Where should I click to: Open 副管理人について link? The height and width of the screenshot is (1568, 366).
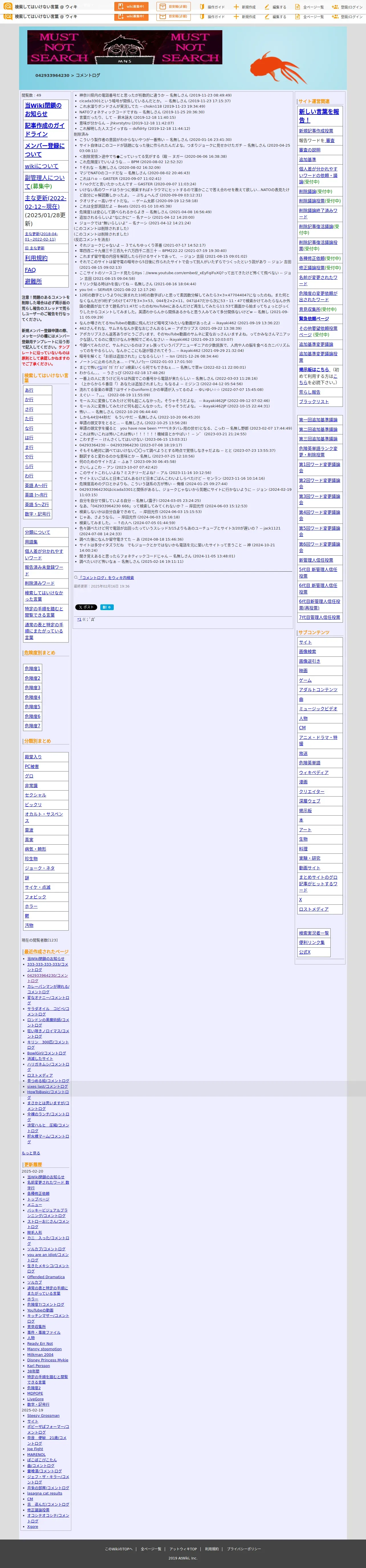click(x=44, y=182)
